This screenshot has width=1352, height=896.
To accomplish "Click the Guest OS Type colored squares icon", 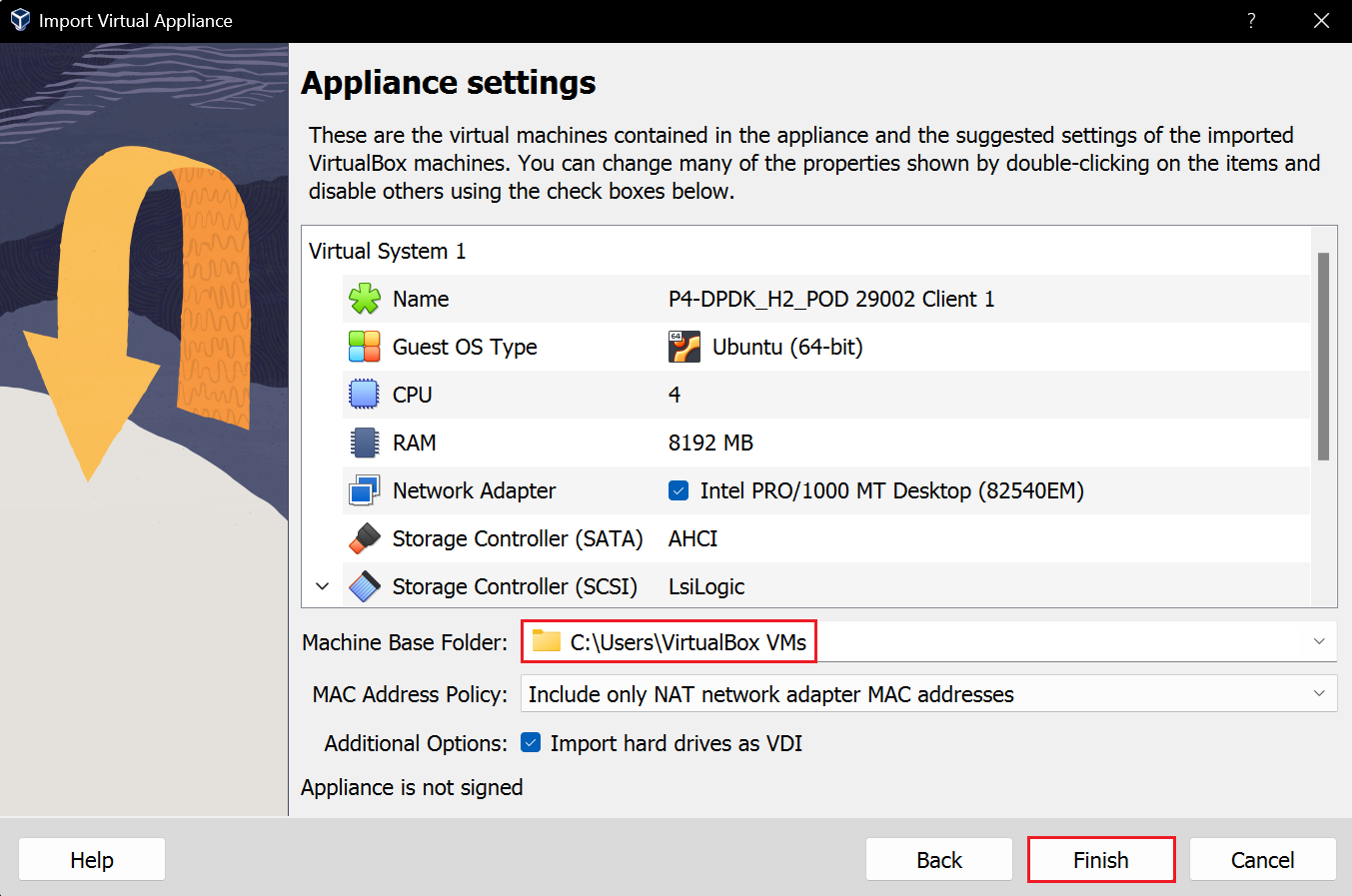I will click(x=365, y=347).
